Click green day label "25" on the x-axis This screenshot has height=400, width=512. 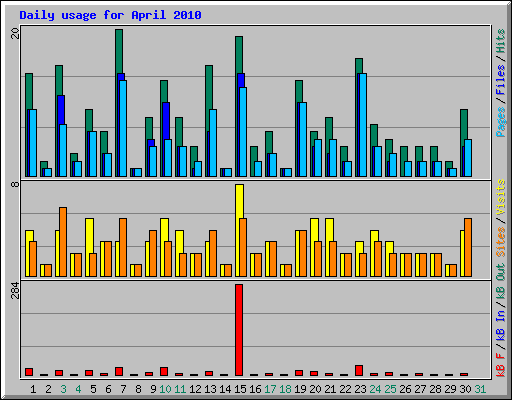click(x=390, y=389)
